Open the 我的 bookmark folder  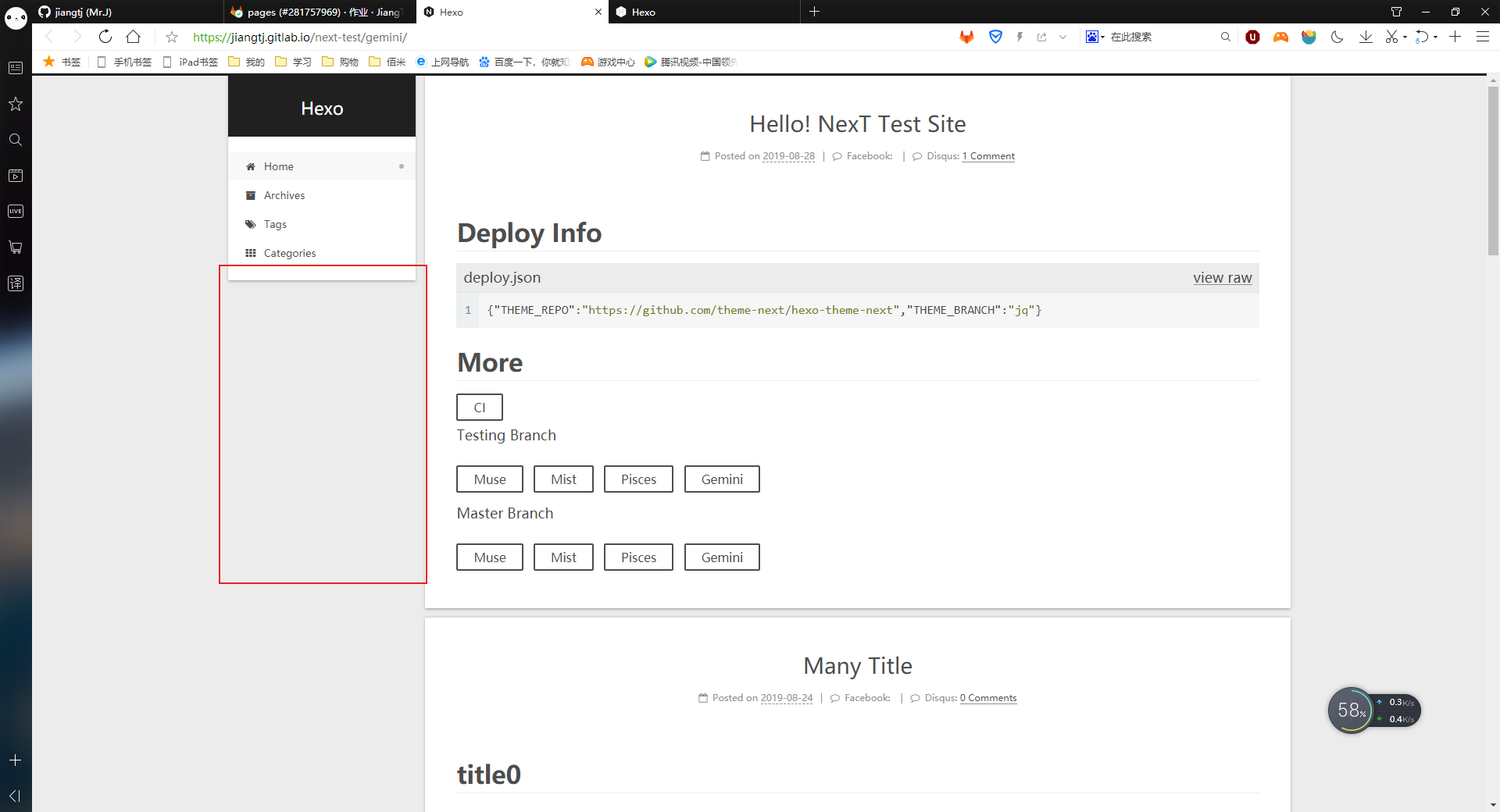(x=246, y=62)
